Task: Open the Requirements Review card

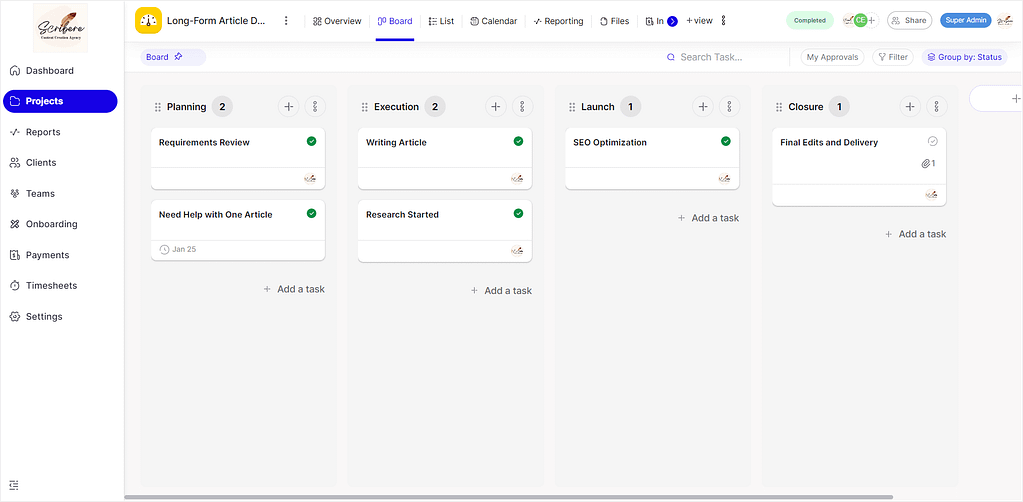Action: pyautogui.click(x=238, y=159)
